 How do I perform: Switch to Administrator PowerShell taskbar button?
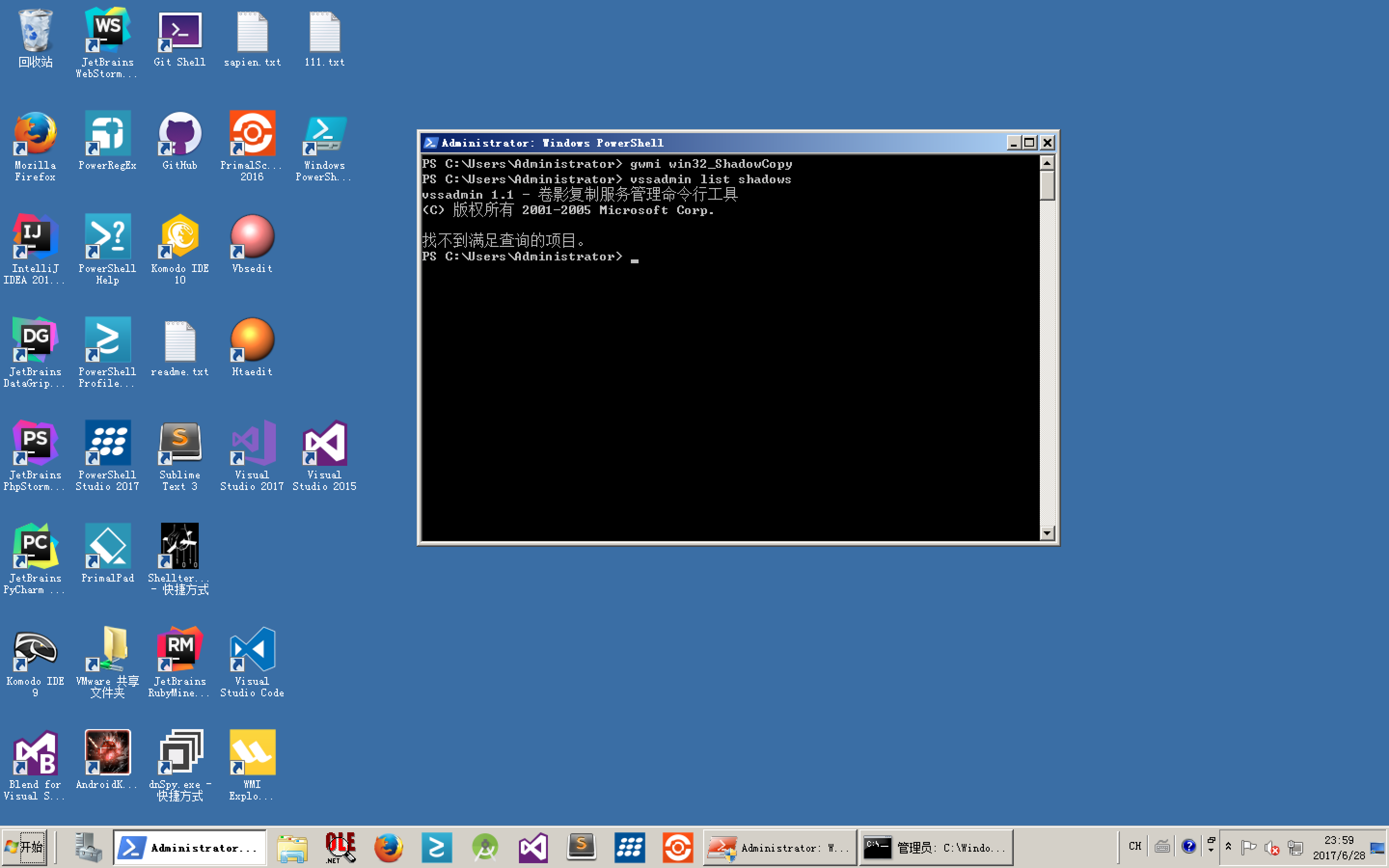[x=190, y=847]
